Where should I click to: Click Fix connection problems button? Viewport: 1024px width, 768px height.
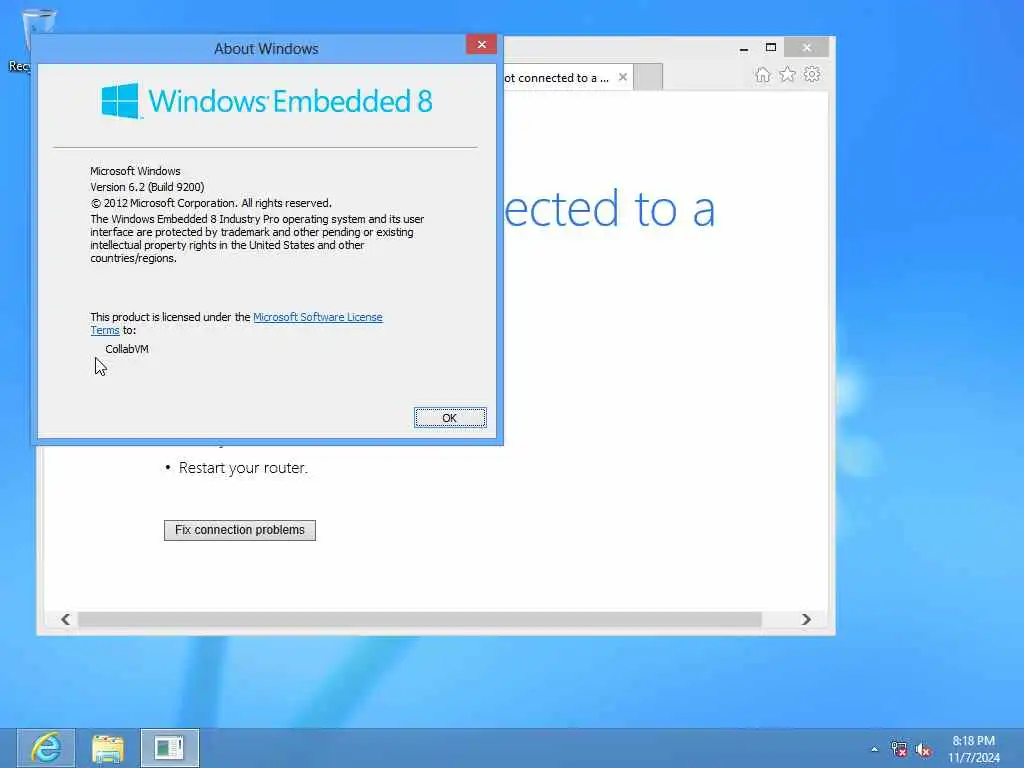pyautogui.click(x=240, y=530)
